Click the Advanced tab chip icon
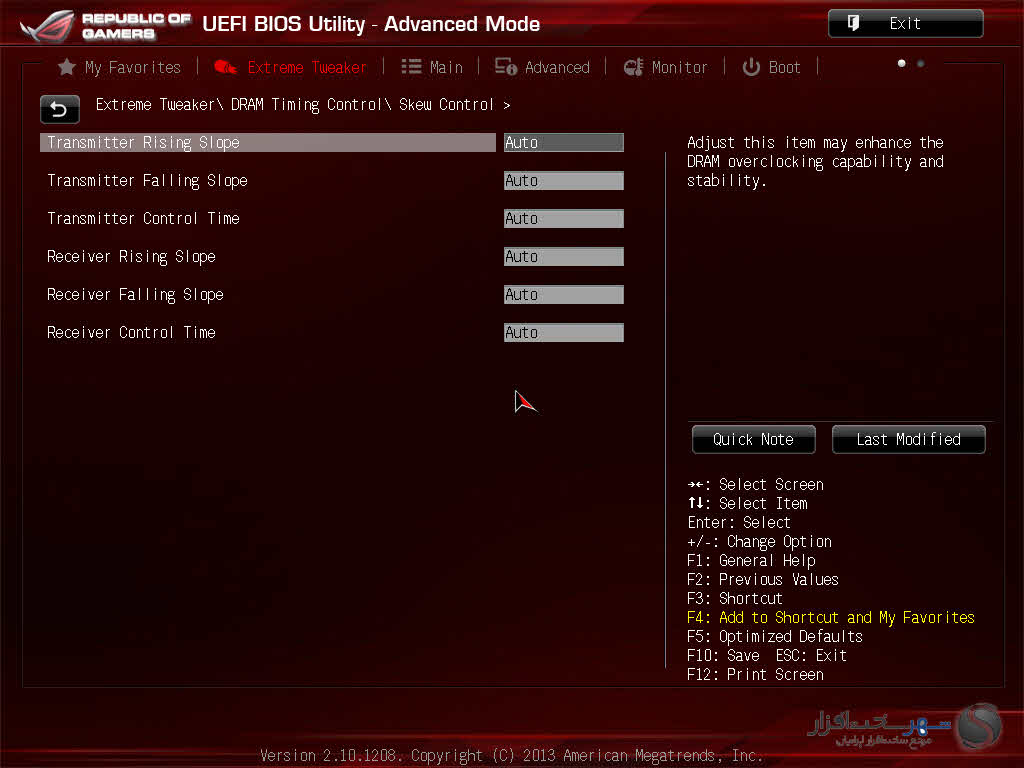 [x=506, y=67]
